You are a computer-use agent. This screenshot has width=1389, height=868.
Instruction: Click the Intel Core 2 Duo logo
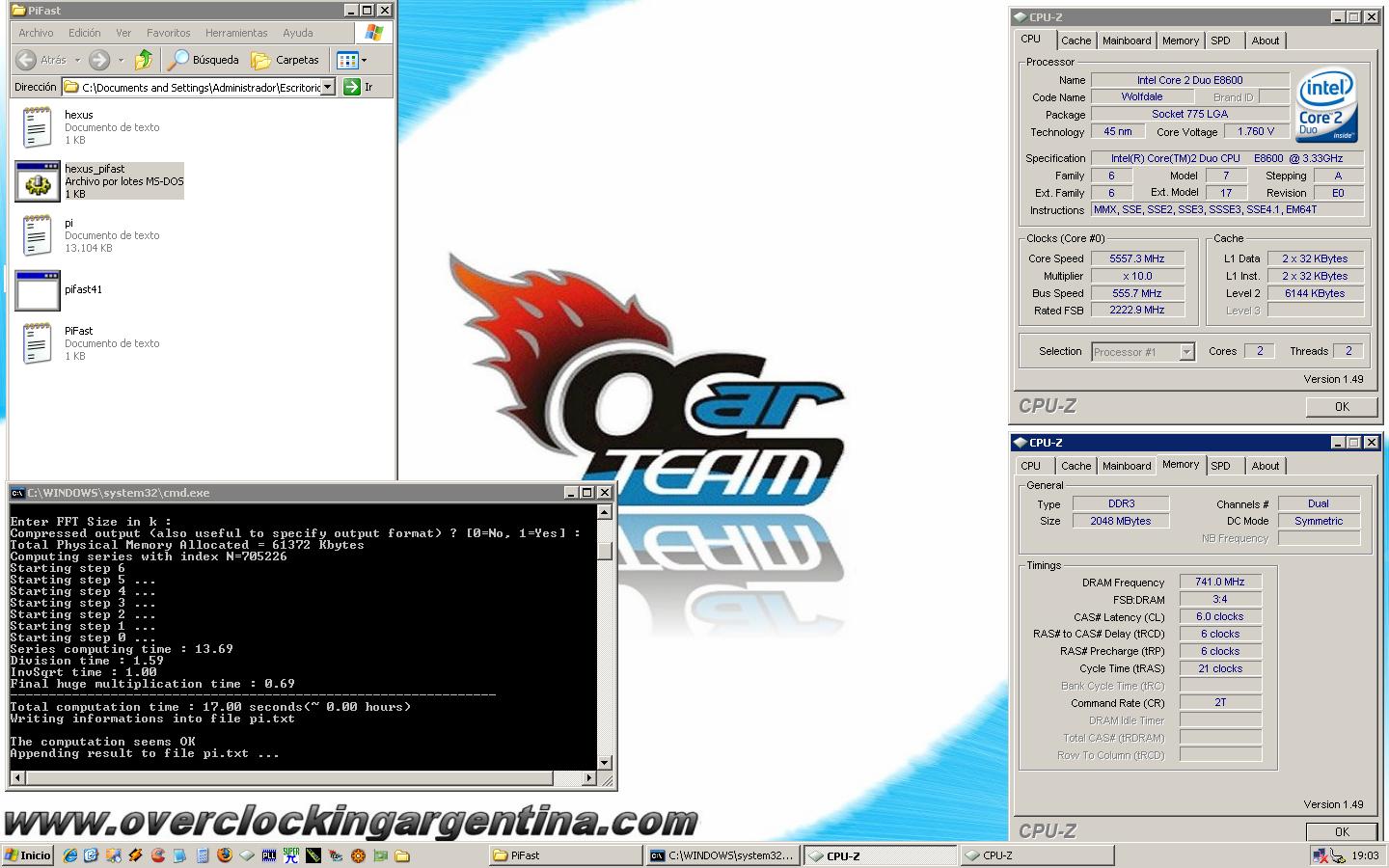click(x=1326, y=105)
